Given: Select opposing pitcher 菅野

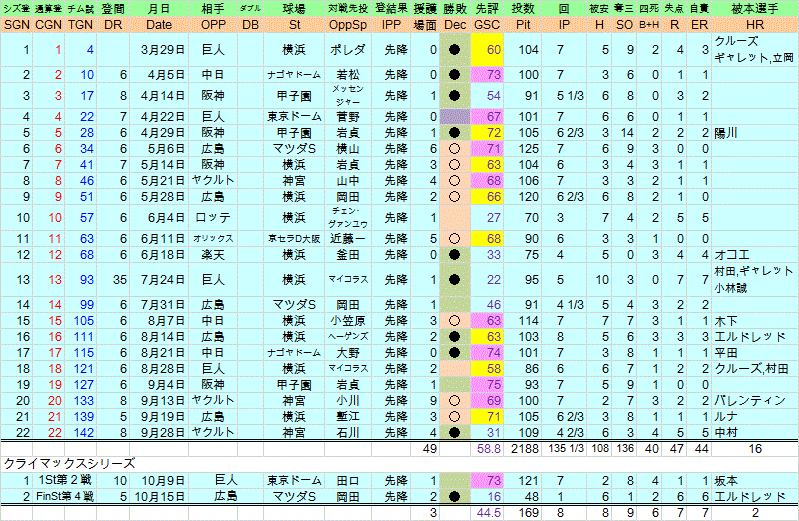Looking at the screenshot, I should click(x=348, y=117).
